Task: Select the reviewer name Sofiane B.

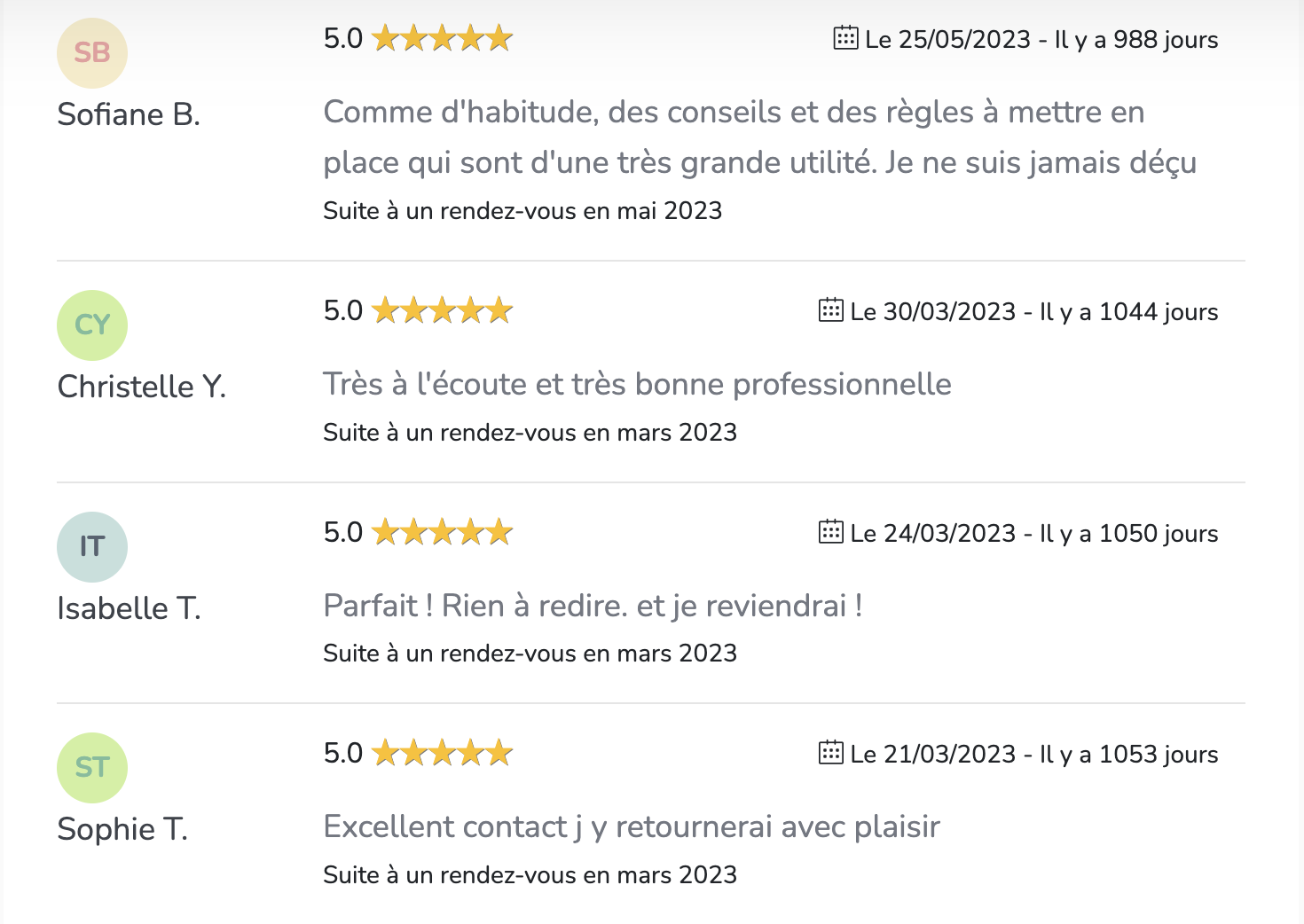Action: [x=129, y=115]
